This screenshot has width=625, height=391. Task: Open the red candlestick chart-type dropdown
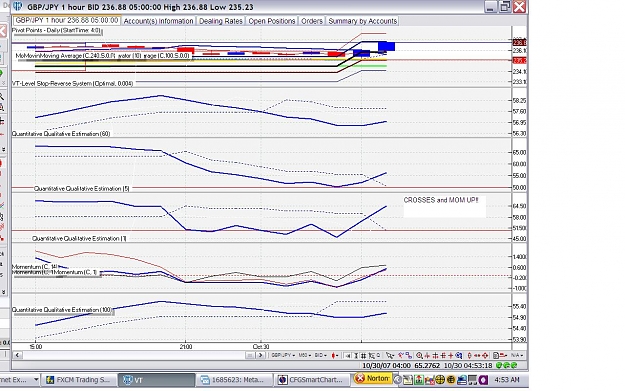(x=335, y=355)
